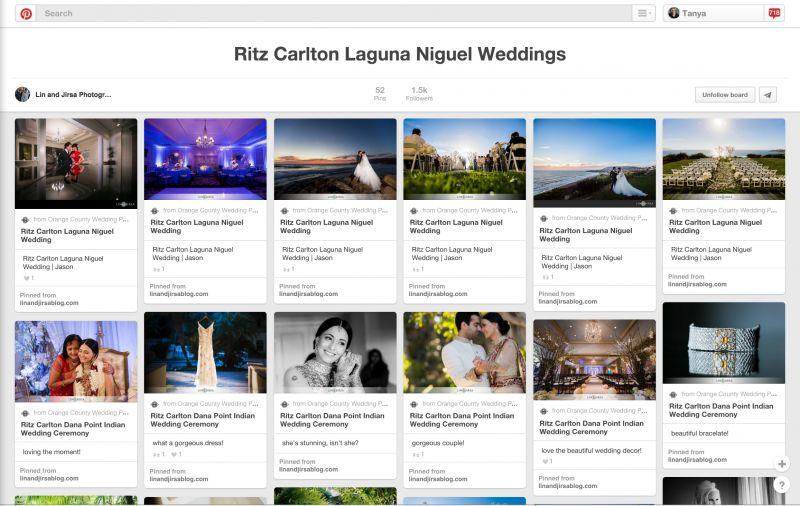Click the repin count under dress pin

(x=158, y=454)
